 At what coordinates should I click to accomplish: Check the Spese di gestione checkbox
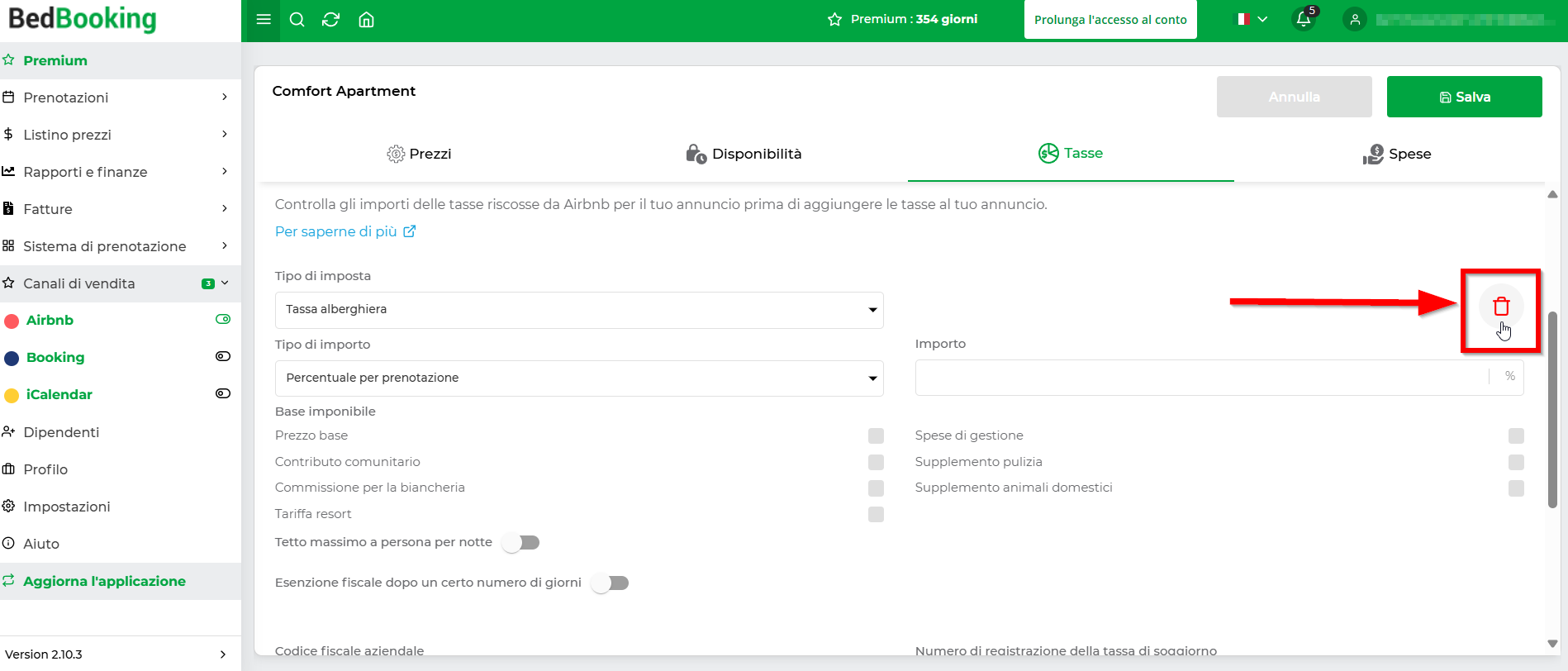(1516, 435)
